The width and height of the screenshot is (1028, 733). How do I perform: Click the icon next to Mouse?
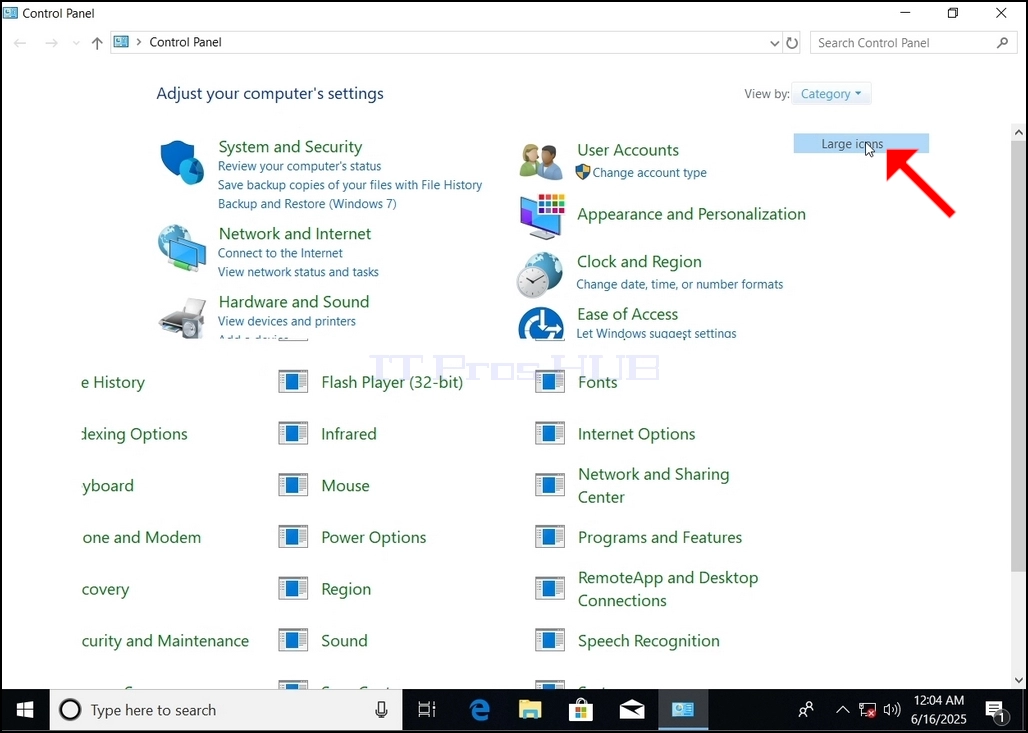(293, 485)
